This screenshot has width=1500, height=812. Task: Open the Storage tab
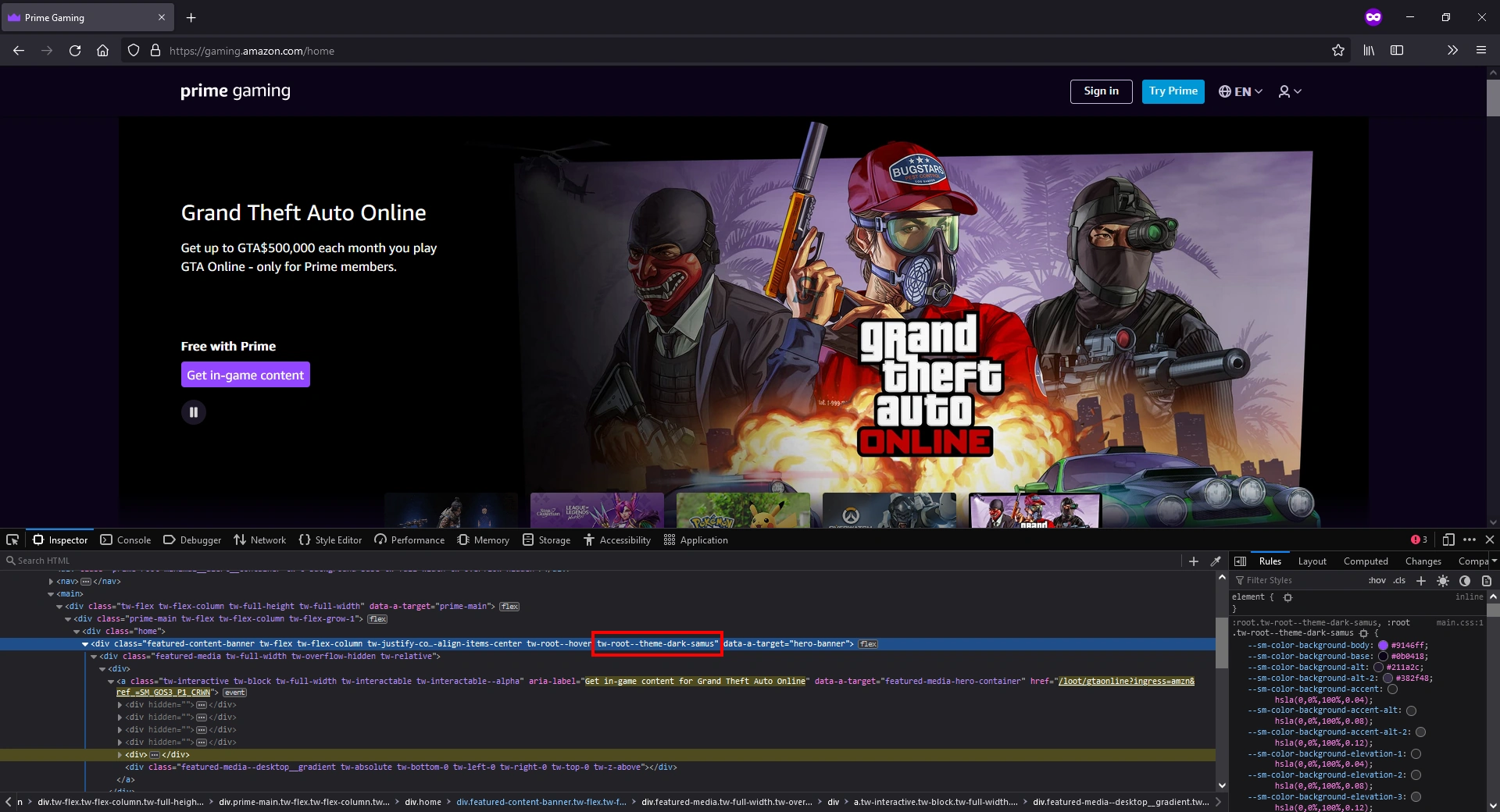(546, 540)
